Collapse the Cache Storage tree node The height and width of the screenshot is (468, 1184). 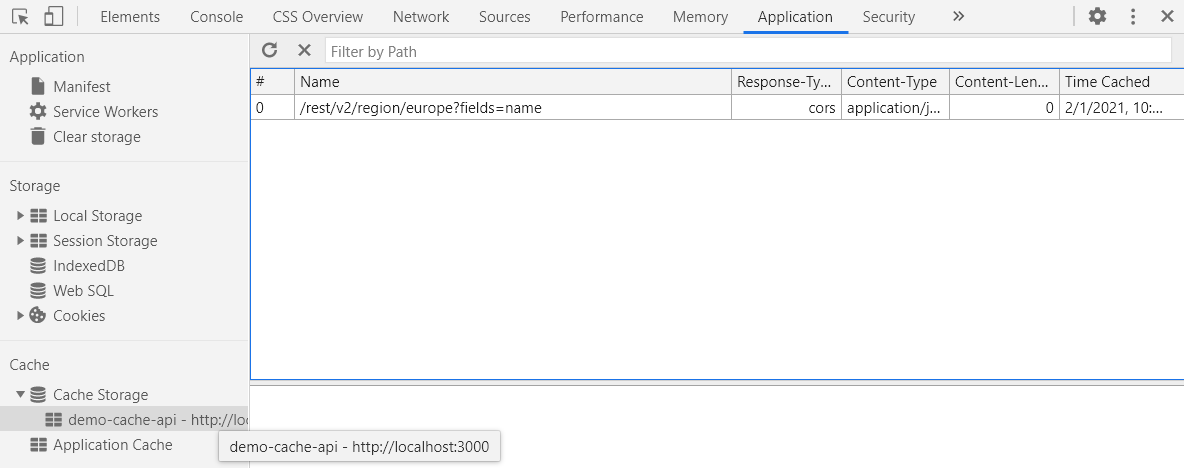point(20,394)
